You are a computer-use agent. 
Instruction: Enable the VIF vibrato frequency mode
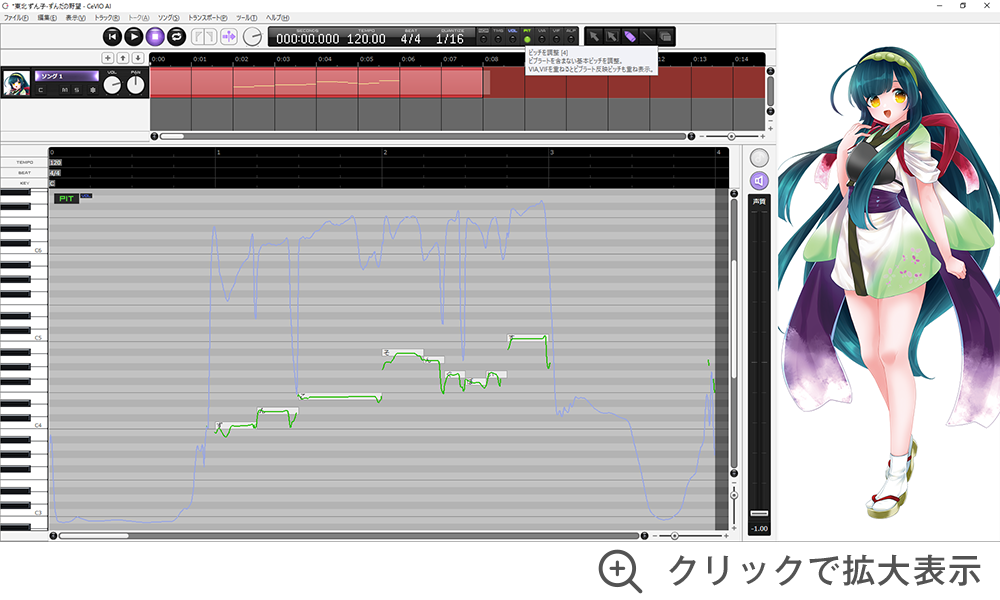tap(557, 36)
